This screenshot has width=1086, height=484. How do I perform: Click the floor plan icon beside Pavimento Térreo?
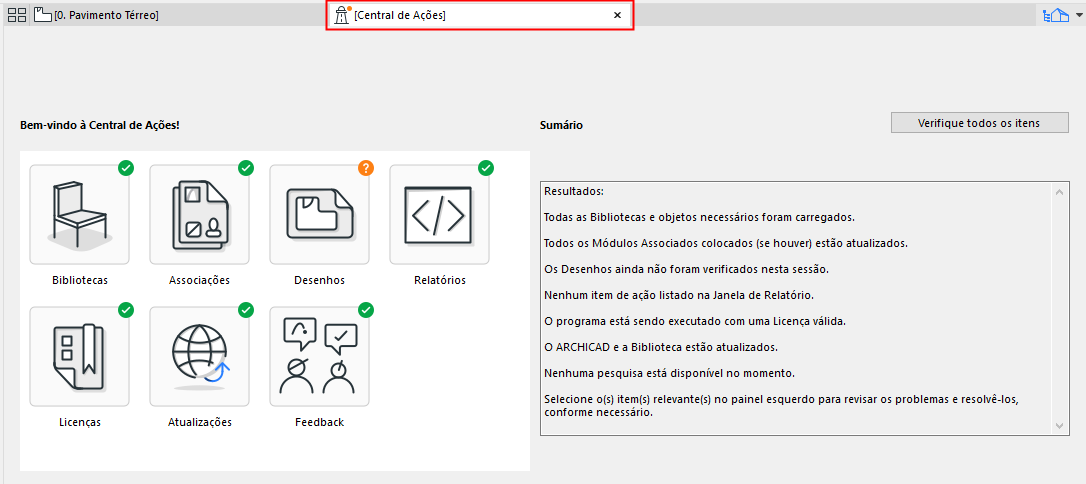pos(43,15)
